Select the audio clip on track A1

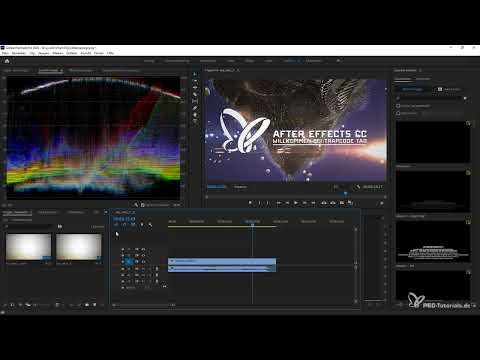click(222, 268)
